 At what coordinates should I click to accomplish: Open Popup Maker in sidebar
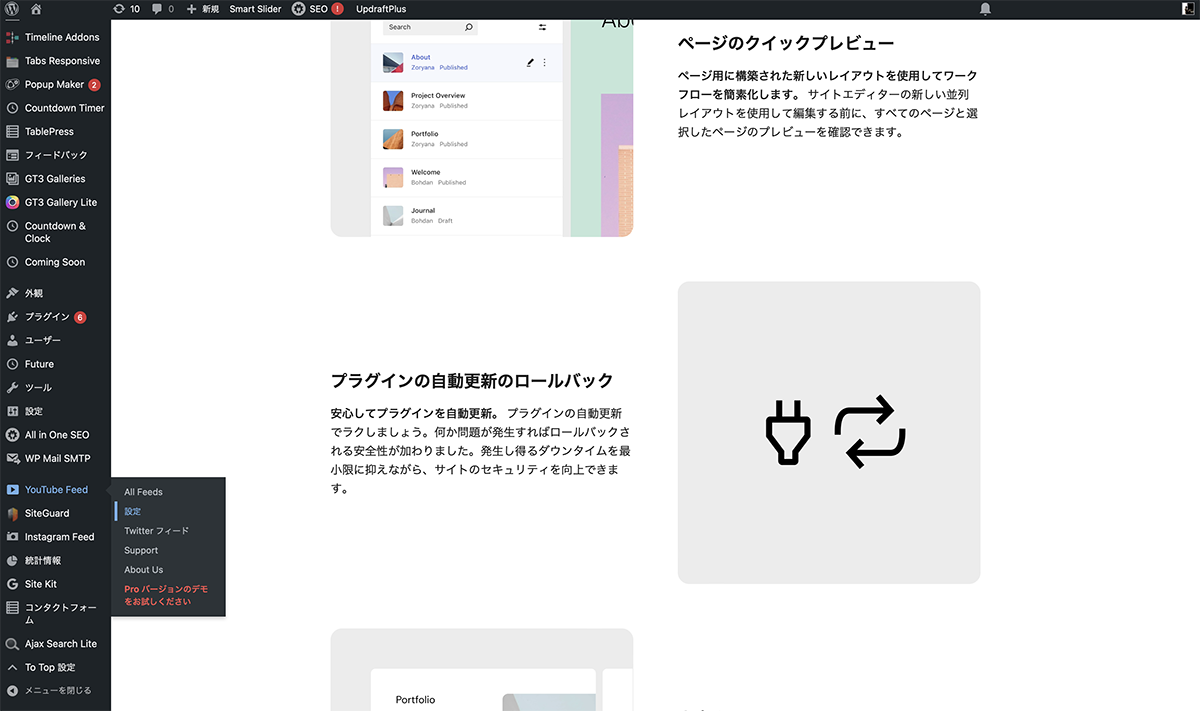54,85
